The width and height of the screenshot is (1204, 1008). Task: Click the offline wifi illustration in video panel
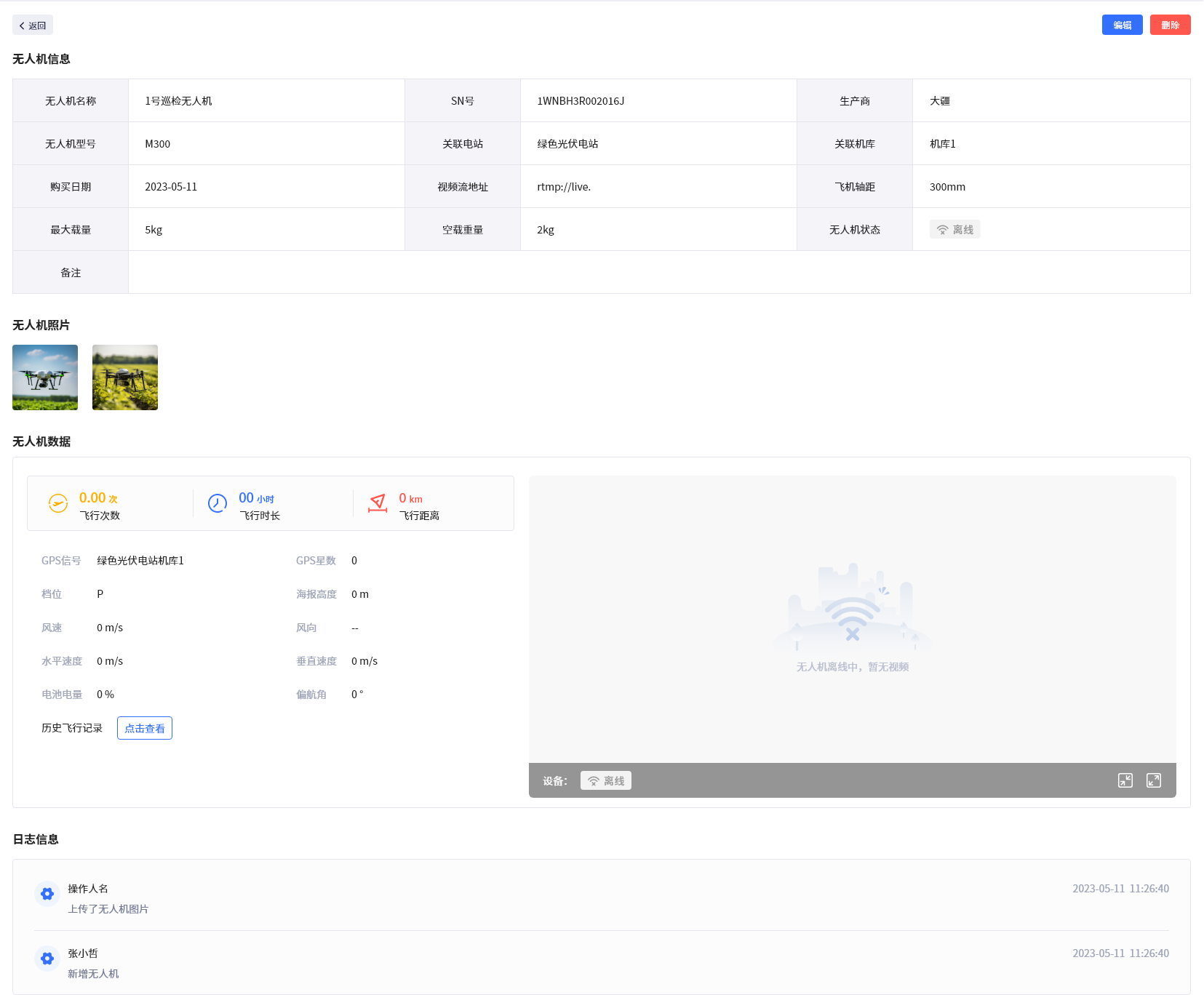[x=853, y=607]
